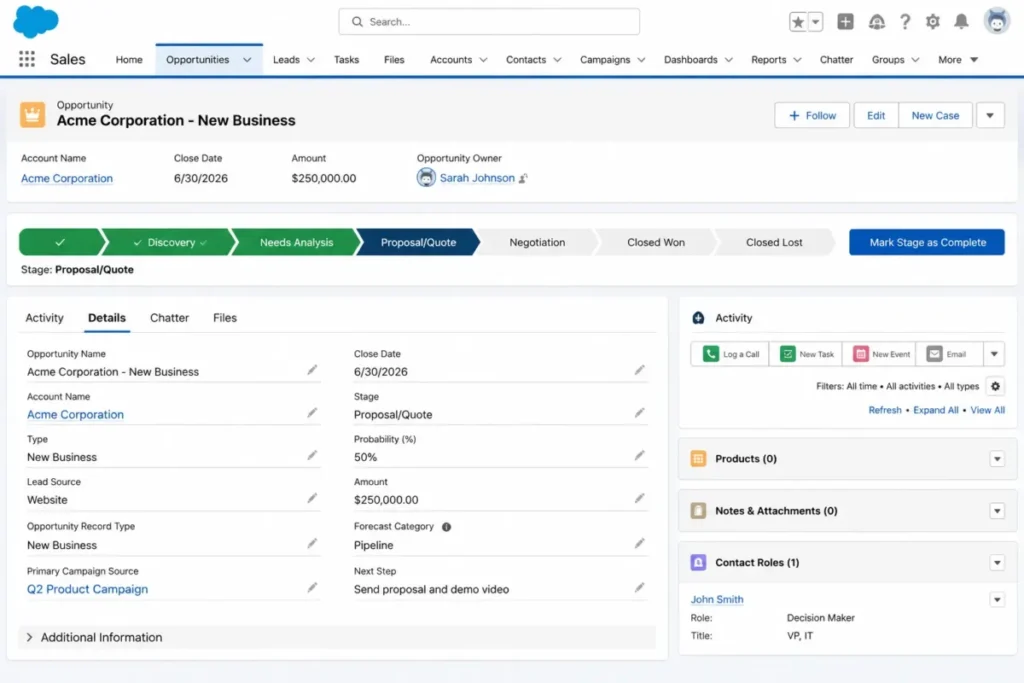Open the John Smith contact link
Image resolution: width=1024 pixels, height=683 pixels.
(x=716, y=599)
